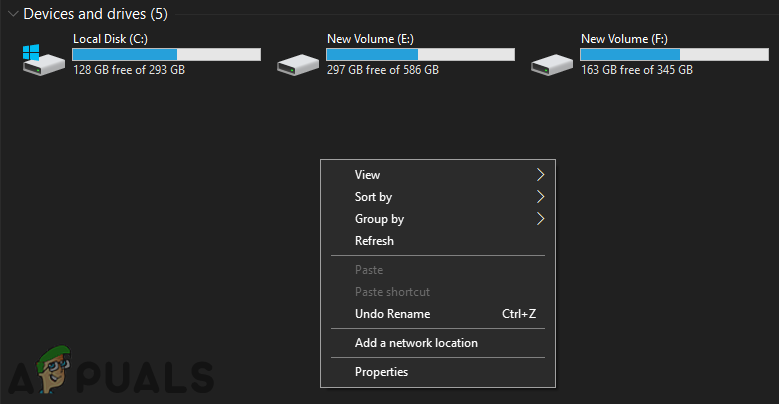Viewport: 779px width, 404px height.
Task: Click the New Volume (F:) label
Action: pos(624,39)
